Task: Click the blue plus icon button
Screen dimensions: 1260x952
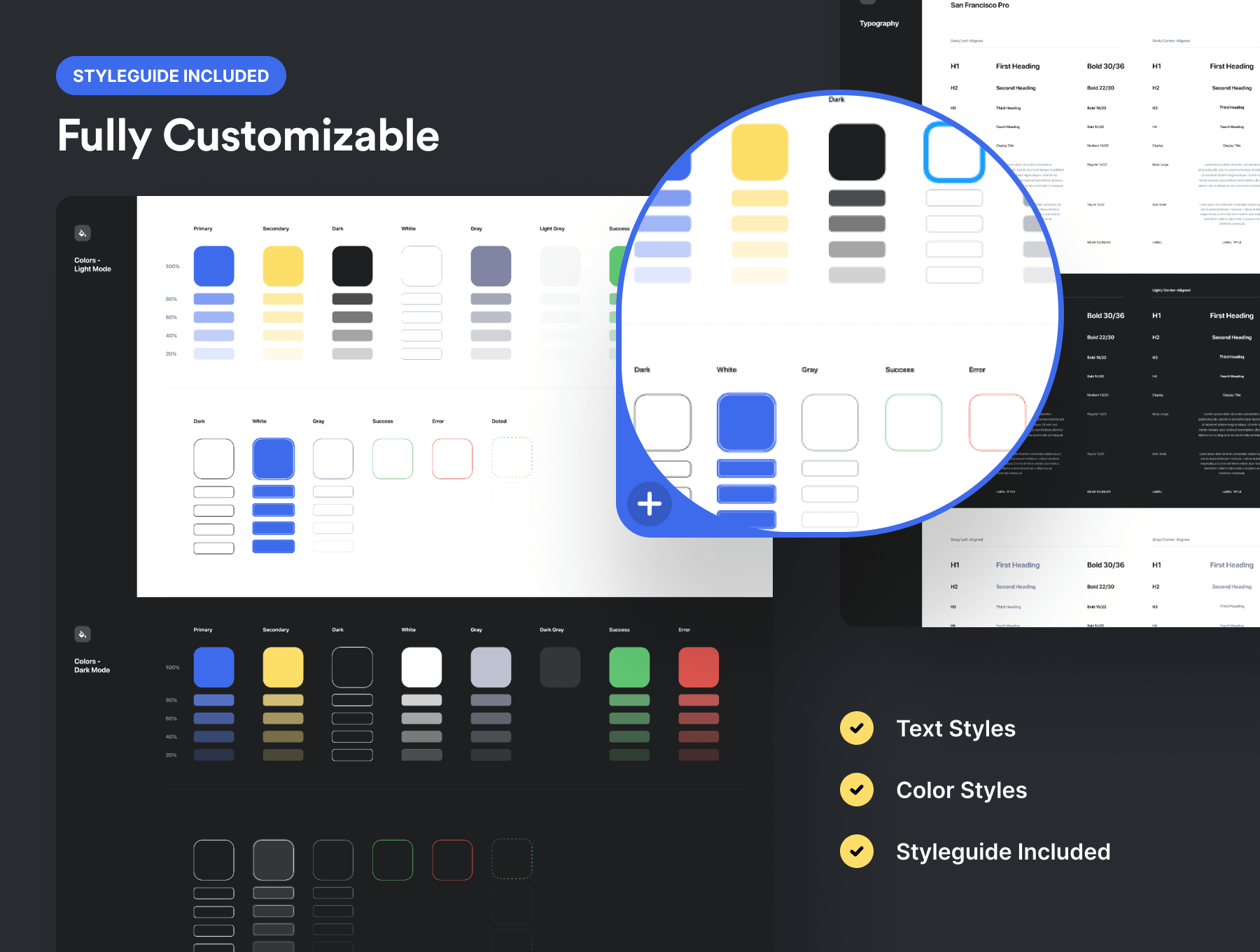Action: pyautogui.click(x=650, y=503)
